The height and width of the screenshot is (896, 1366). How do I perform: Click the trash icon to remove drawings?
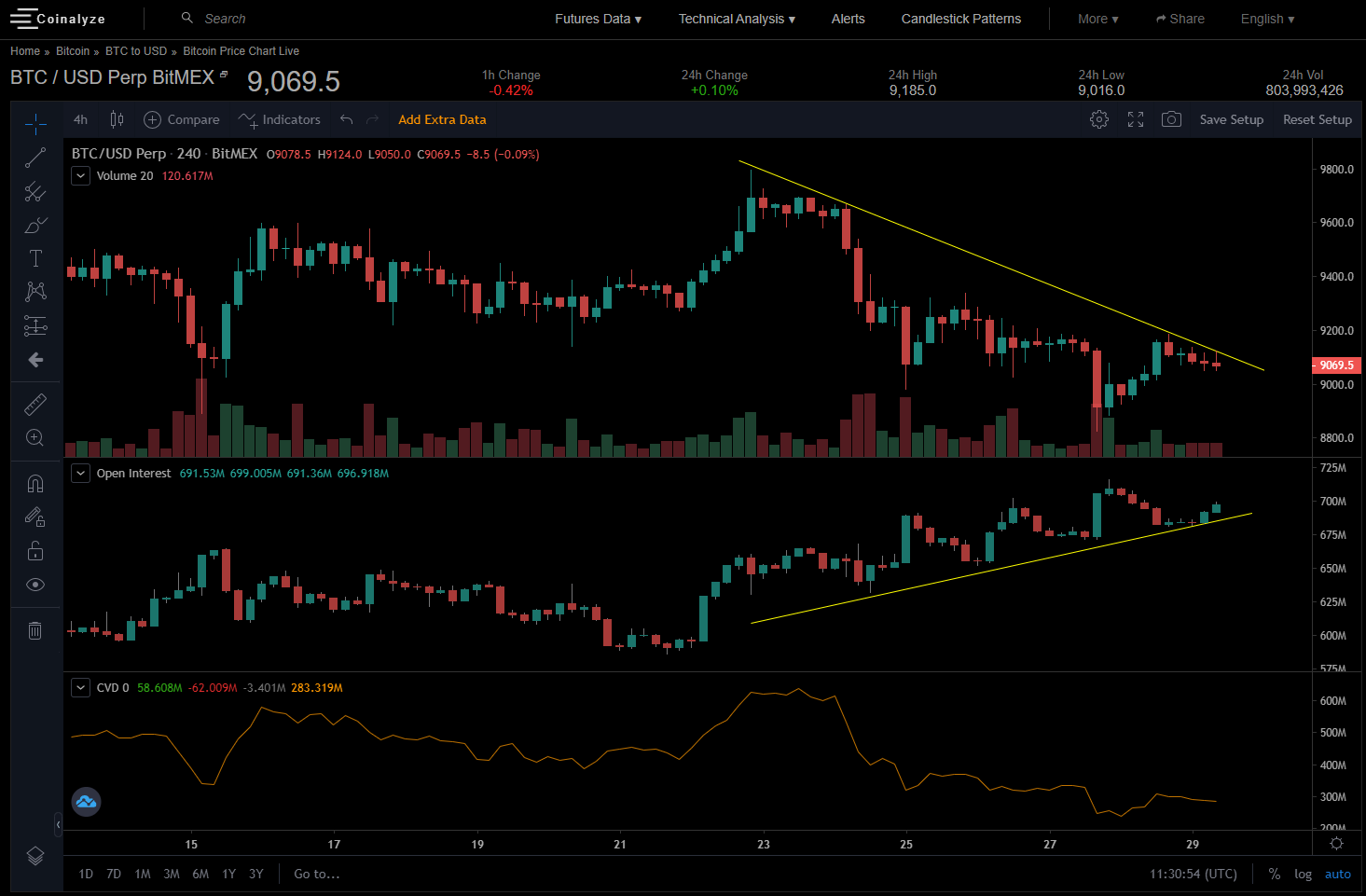click(x=35, y=631)
